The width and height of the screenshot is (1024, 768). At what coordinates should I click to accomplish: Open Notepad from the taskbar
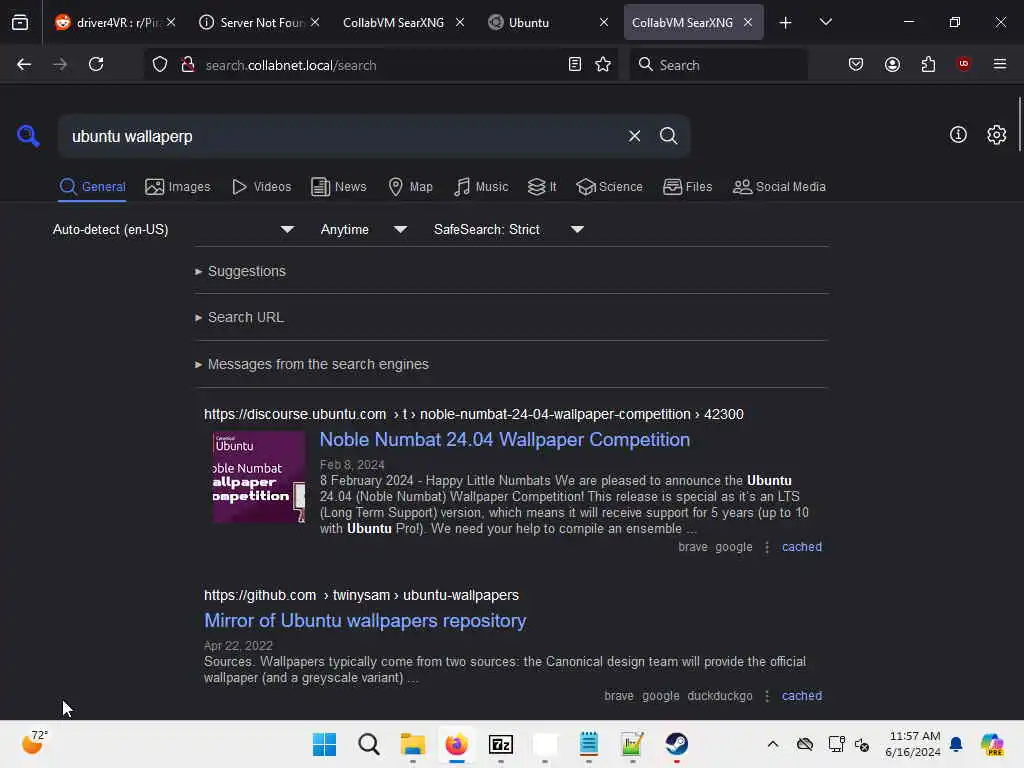[588, 744]
